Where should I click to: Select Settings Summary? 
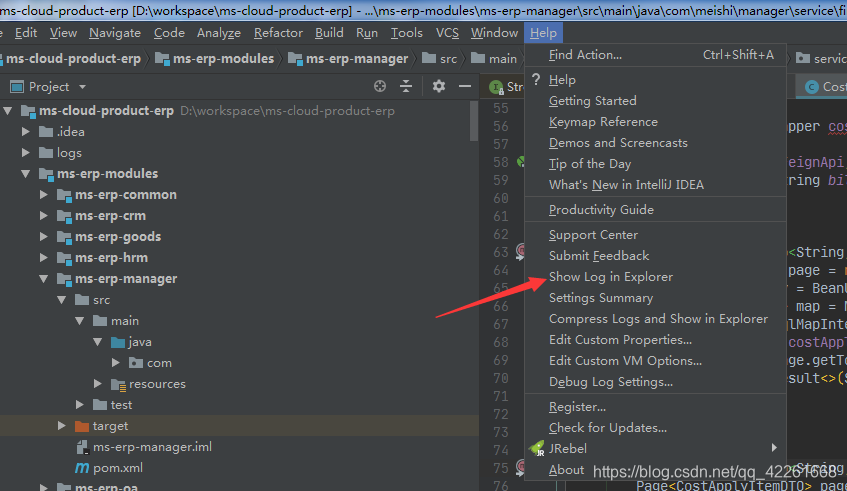(x=655, y=298)
